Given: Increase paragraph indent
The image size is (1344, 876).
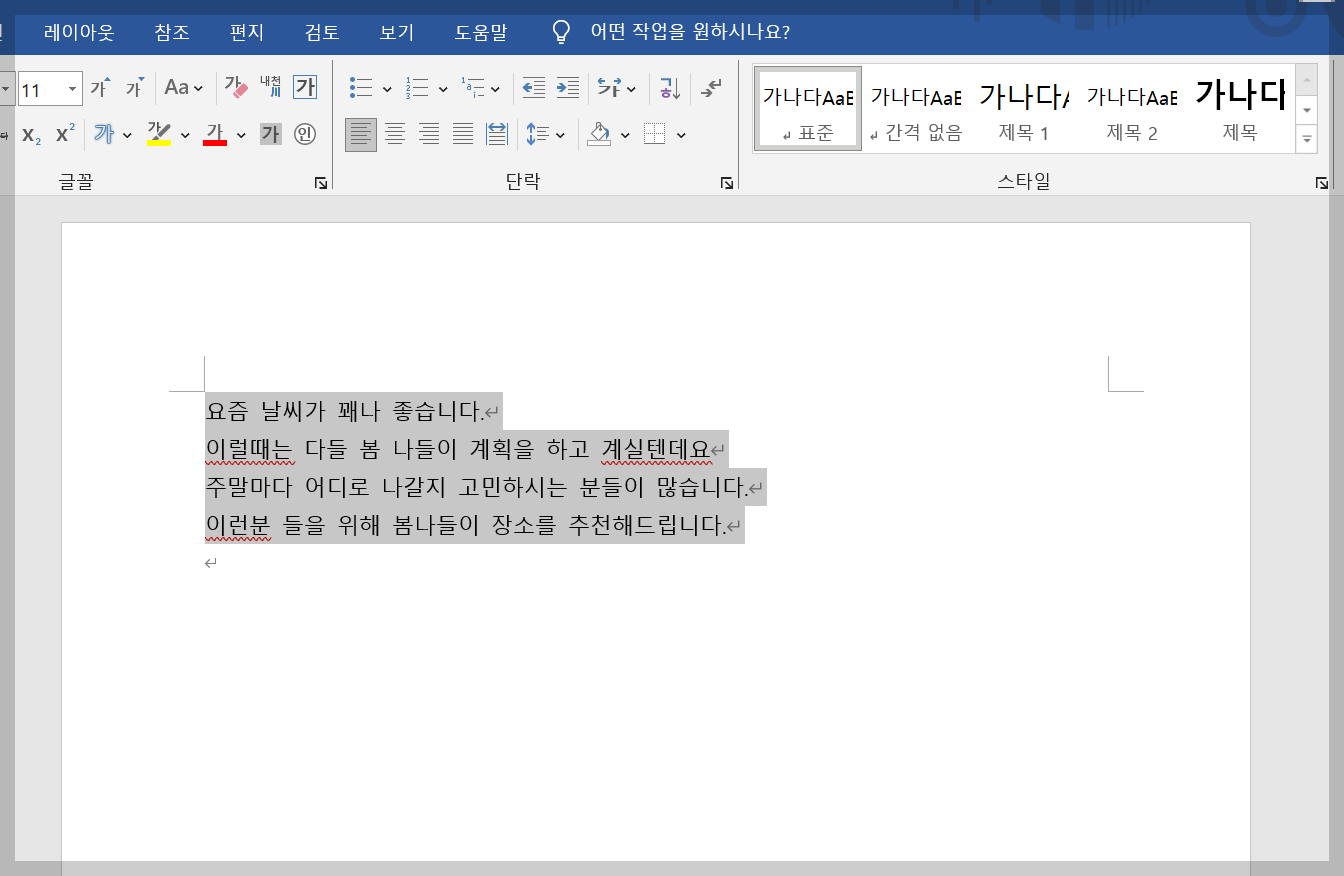Looking at the screenshot, I should click(568, 87).
